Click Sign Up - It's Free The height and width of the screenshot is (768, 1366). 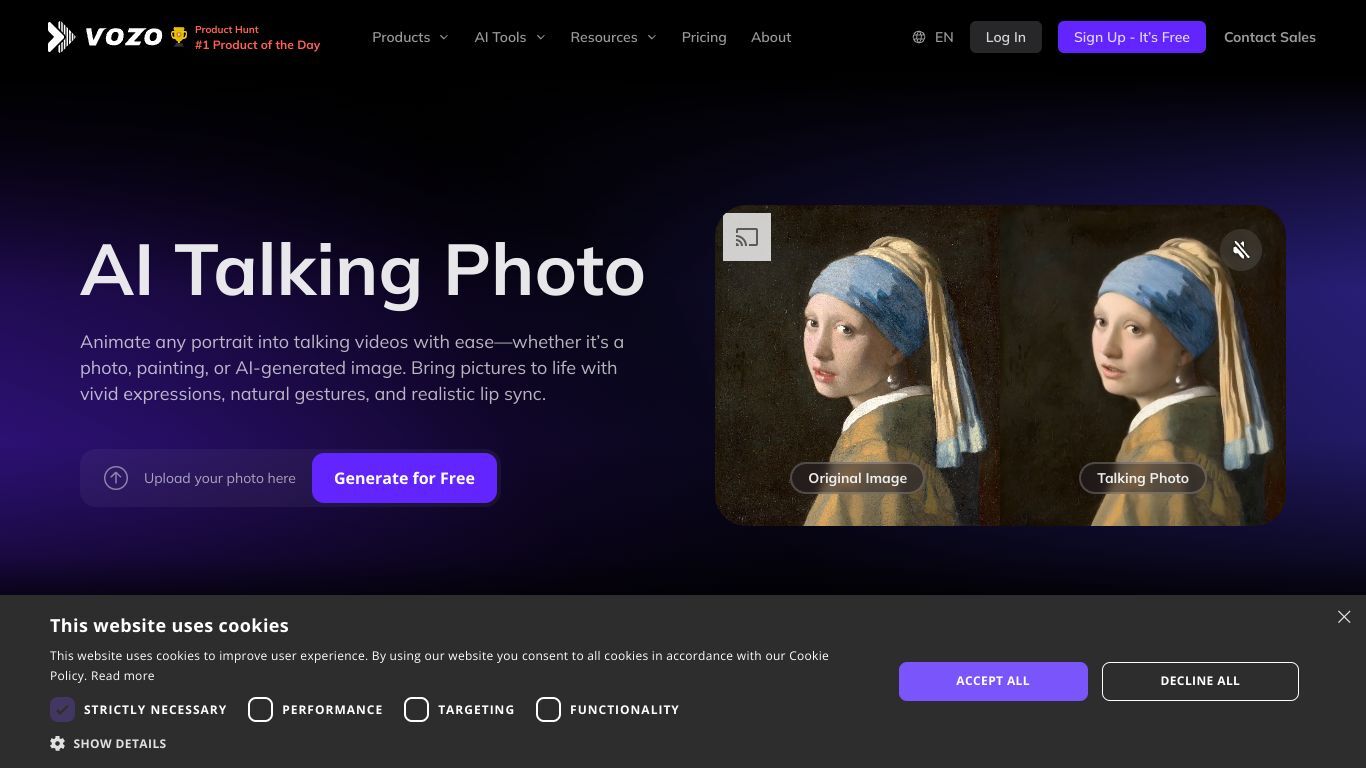click(1132, 37)
